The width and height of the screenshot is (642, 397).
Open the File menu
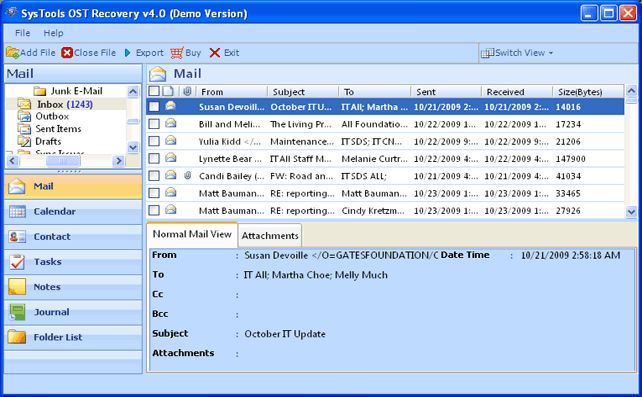click(x=23, y=33)
